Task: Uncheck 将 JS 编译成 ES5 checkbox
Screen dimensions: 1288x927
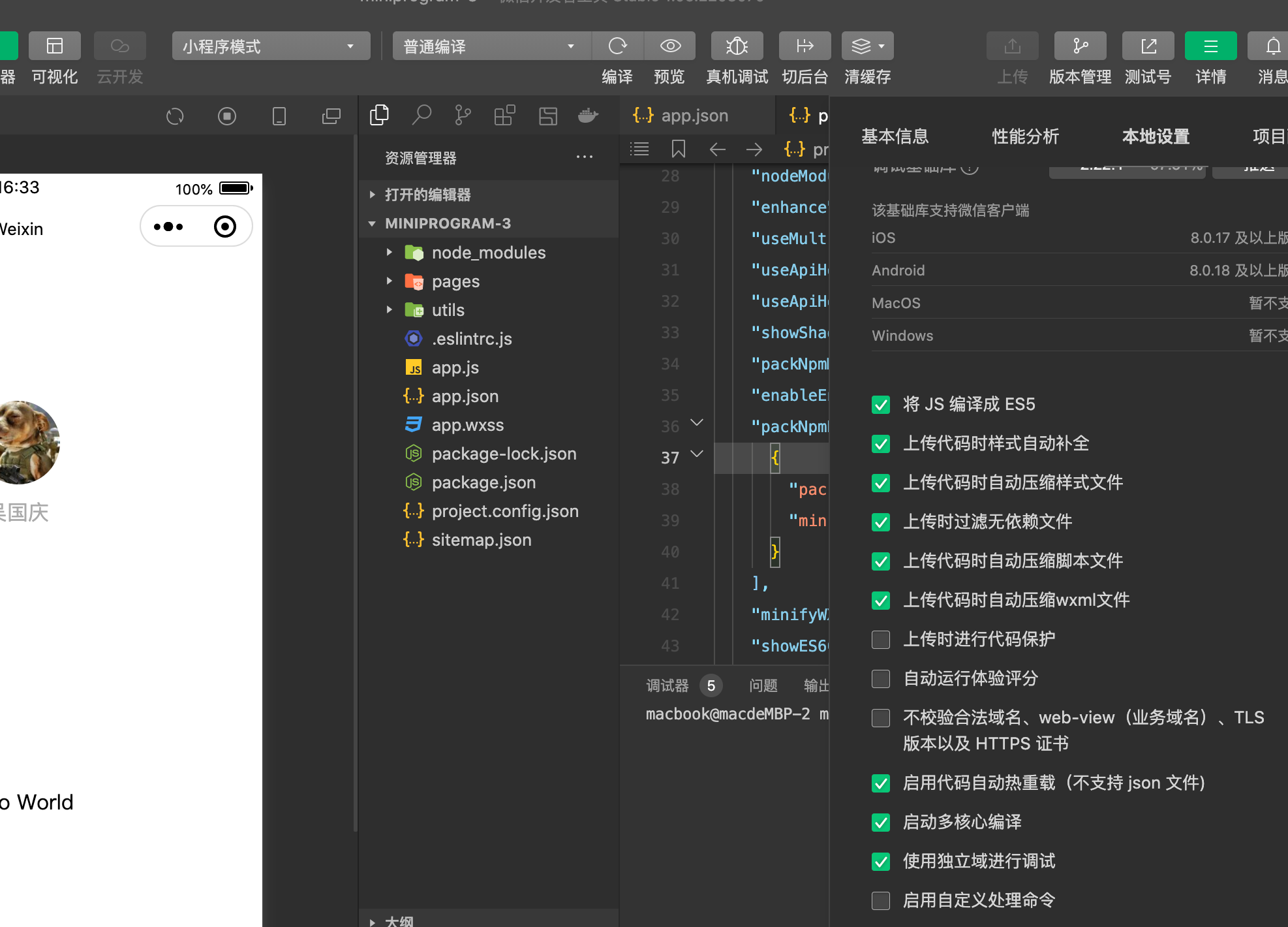Action: (881, 405)
